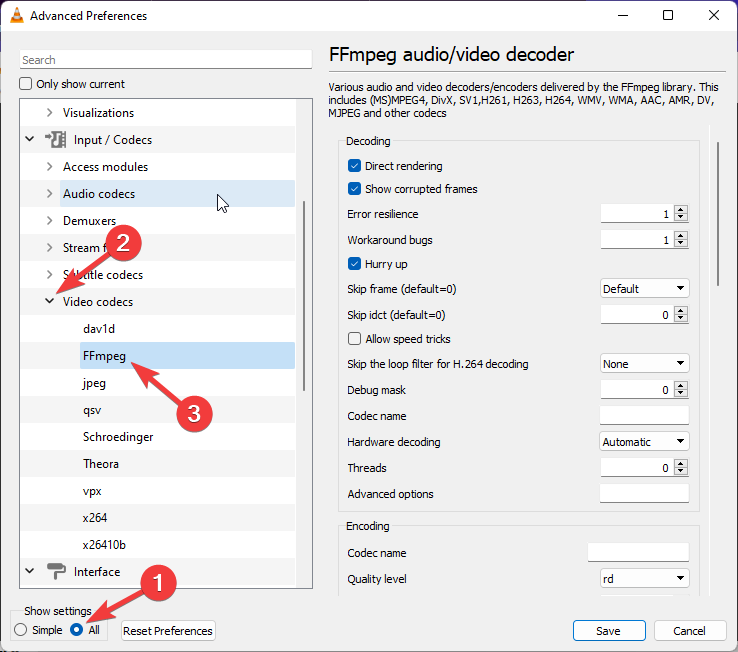This screenshot has height=652, width=738.
Task: Toggle Only show current checkbox
Action: coord(25,84)
